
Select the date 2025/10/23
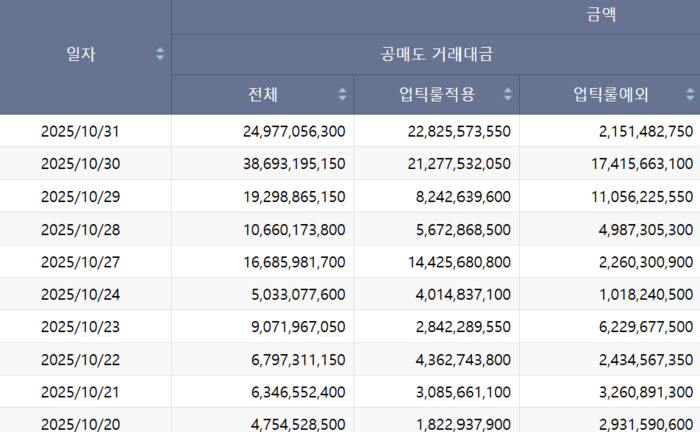pyautogui.click(x=80, y=327)
